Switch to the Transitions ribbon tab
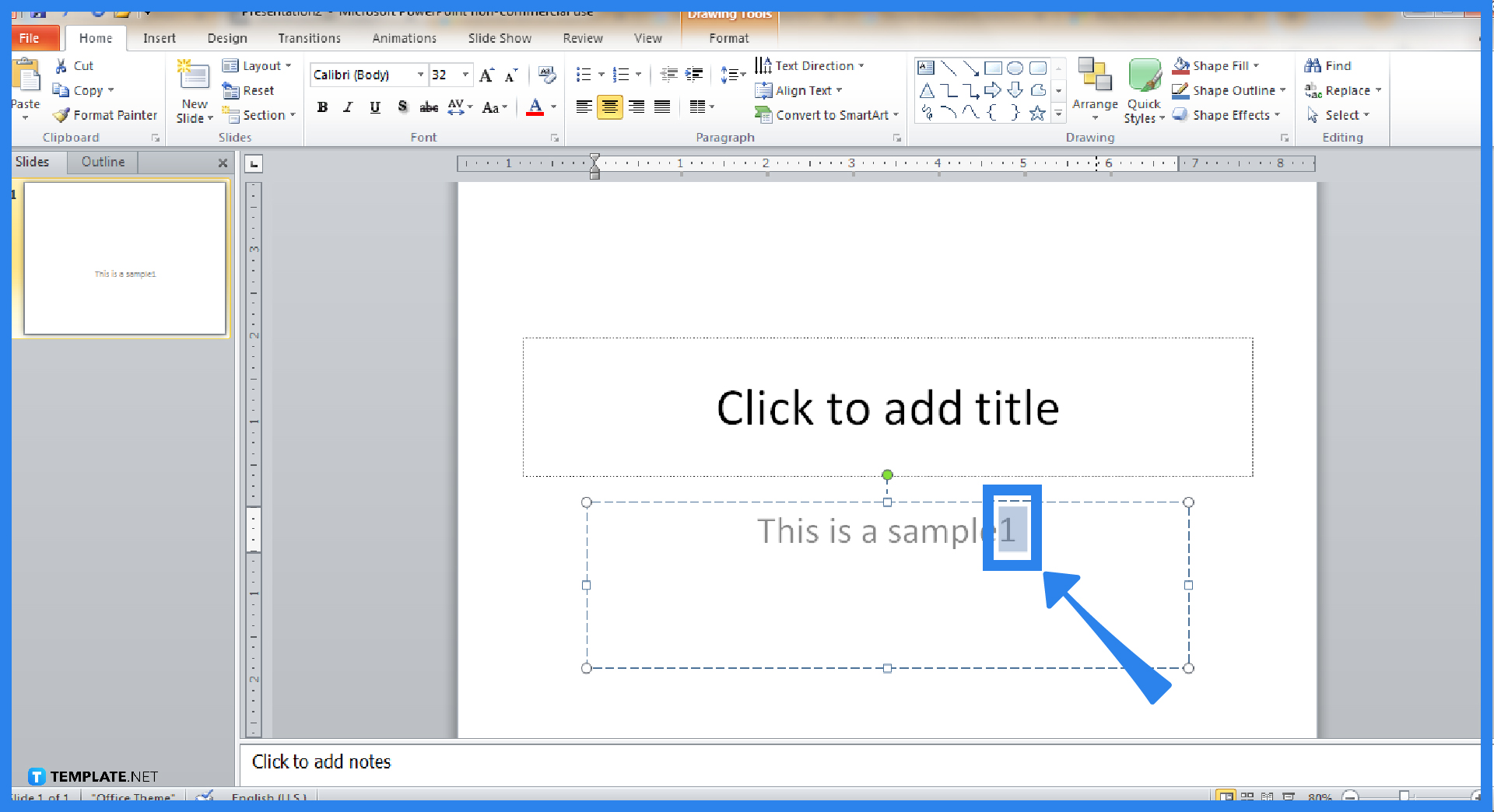 (309, 37)
